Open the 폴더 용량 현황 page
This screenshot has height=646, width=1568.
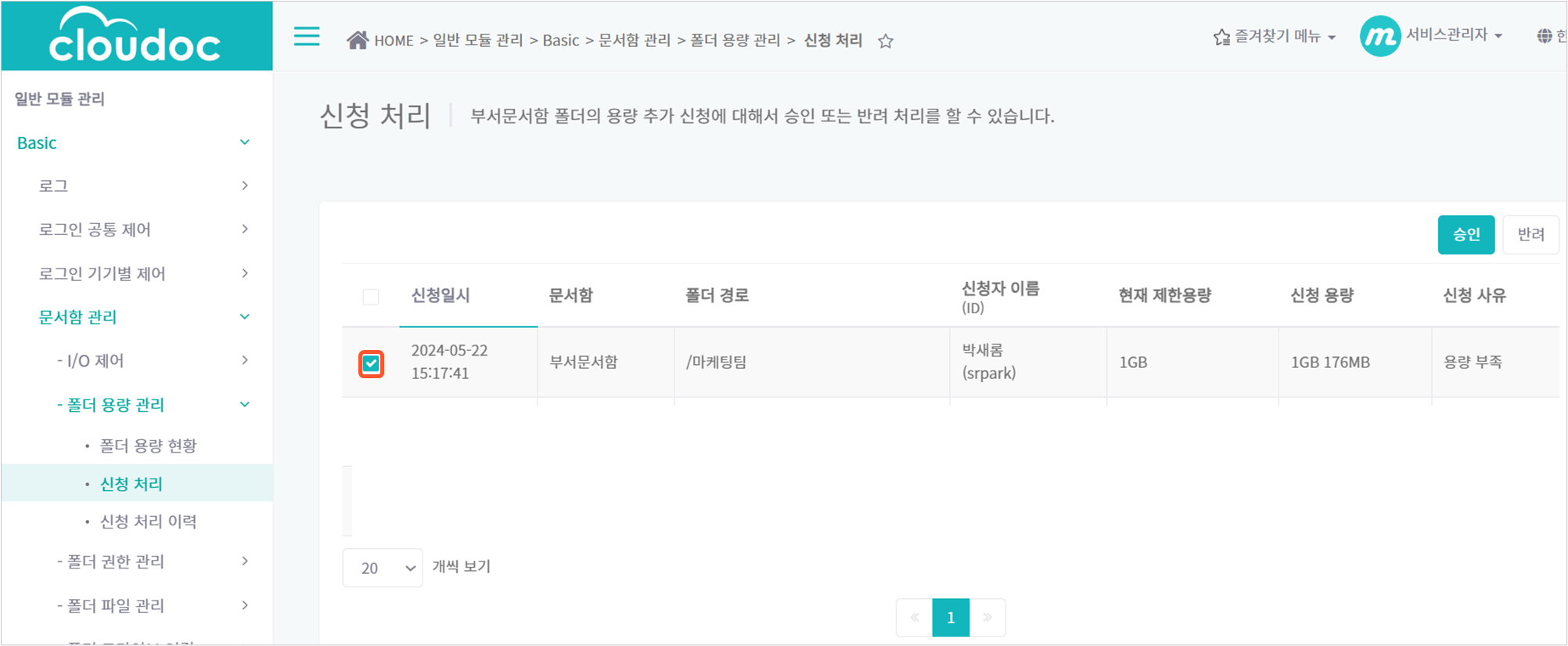point(148,446)
